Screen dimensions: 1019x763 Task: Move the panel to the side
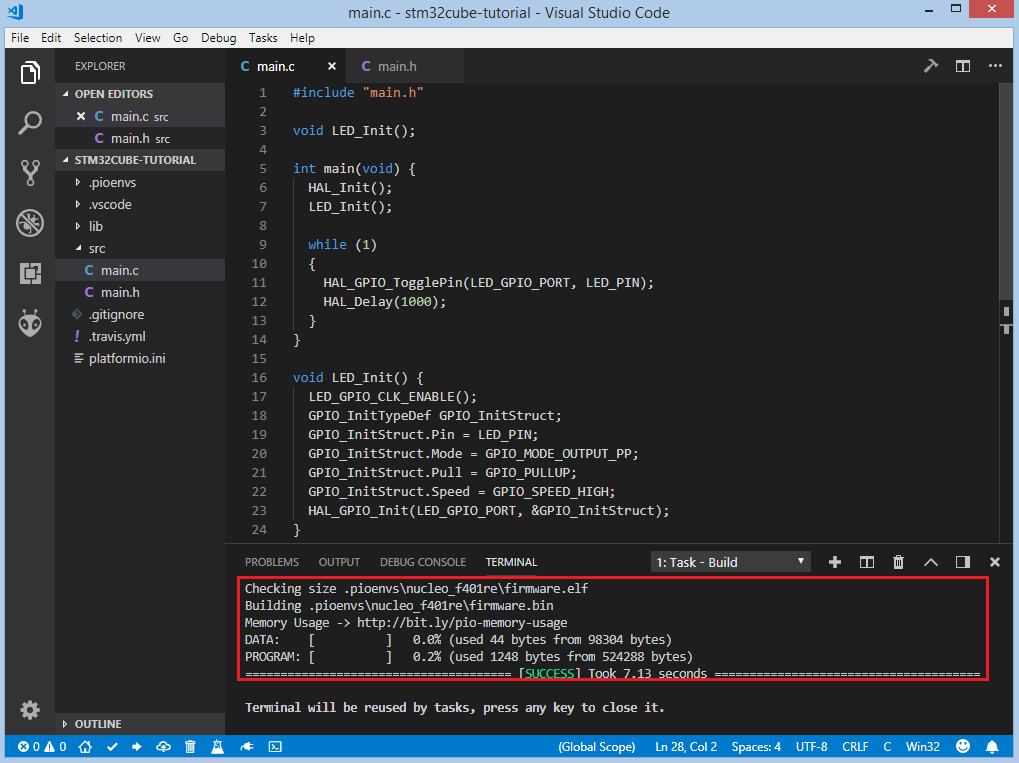pos(962,562)
